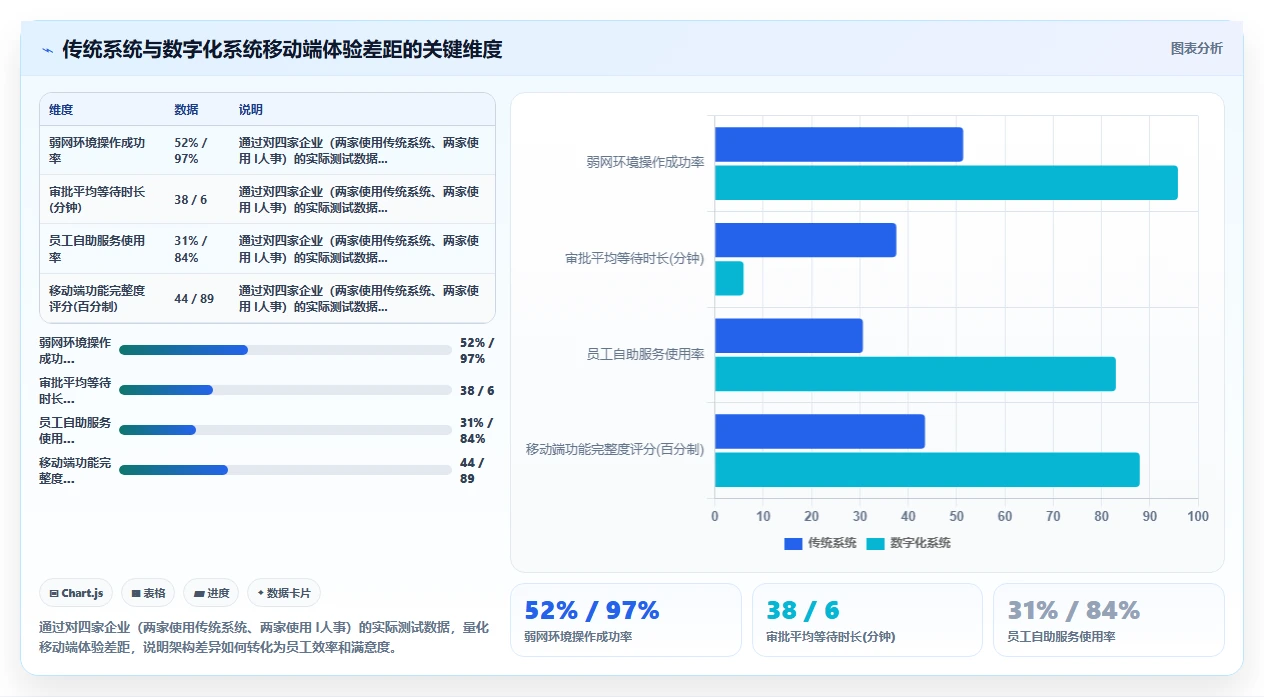Click the 38 / 6 data card
This screenshot has height=697, width=1264.
click(x=867, y=620)
